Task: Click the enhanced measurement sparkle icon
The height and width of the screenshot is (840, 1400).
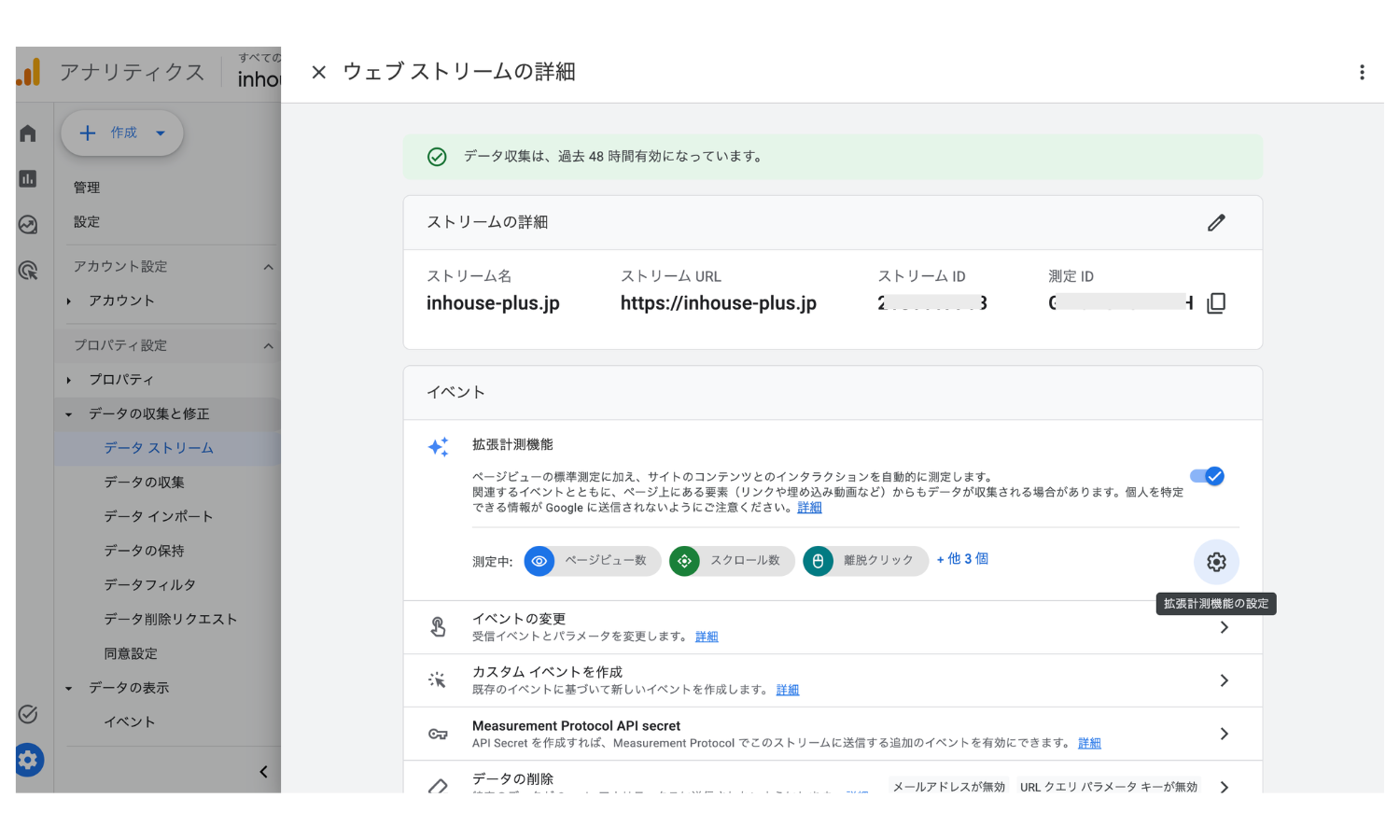Action: [438, 446]
